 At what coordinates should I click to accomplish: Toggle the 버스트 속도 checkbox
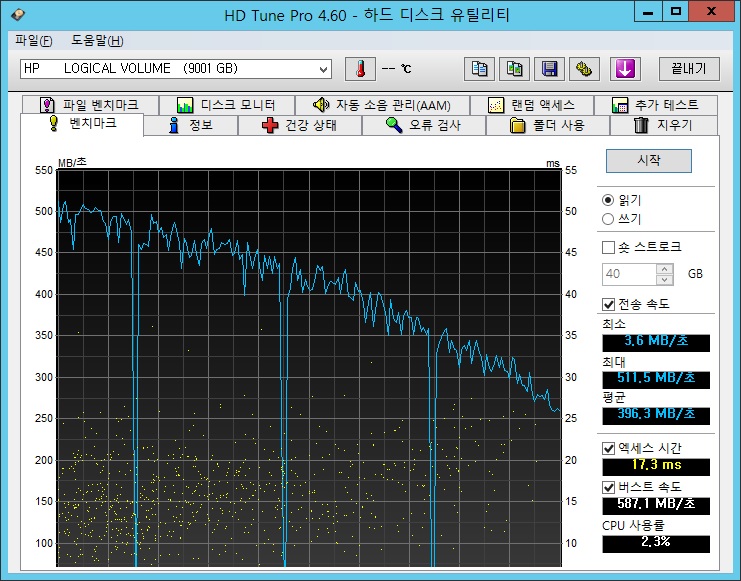click(609, 487)
